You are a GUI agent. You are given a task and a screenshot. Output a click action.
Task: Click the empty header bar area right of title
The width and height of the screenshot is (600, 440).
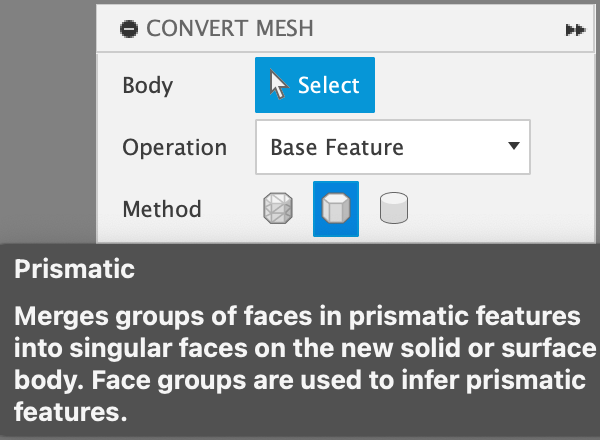coord(440,29)
